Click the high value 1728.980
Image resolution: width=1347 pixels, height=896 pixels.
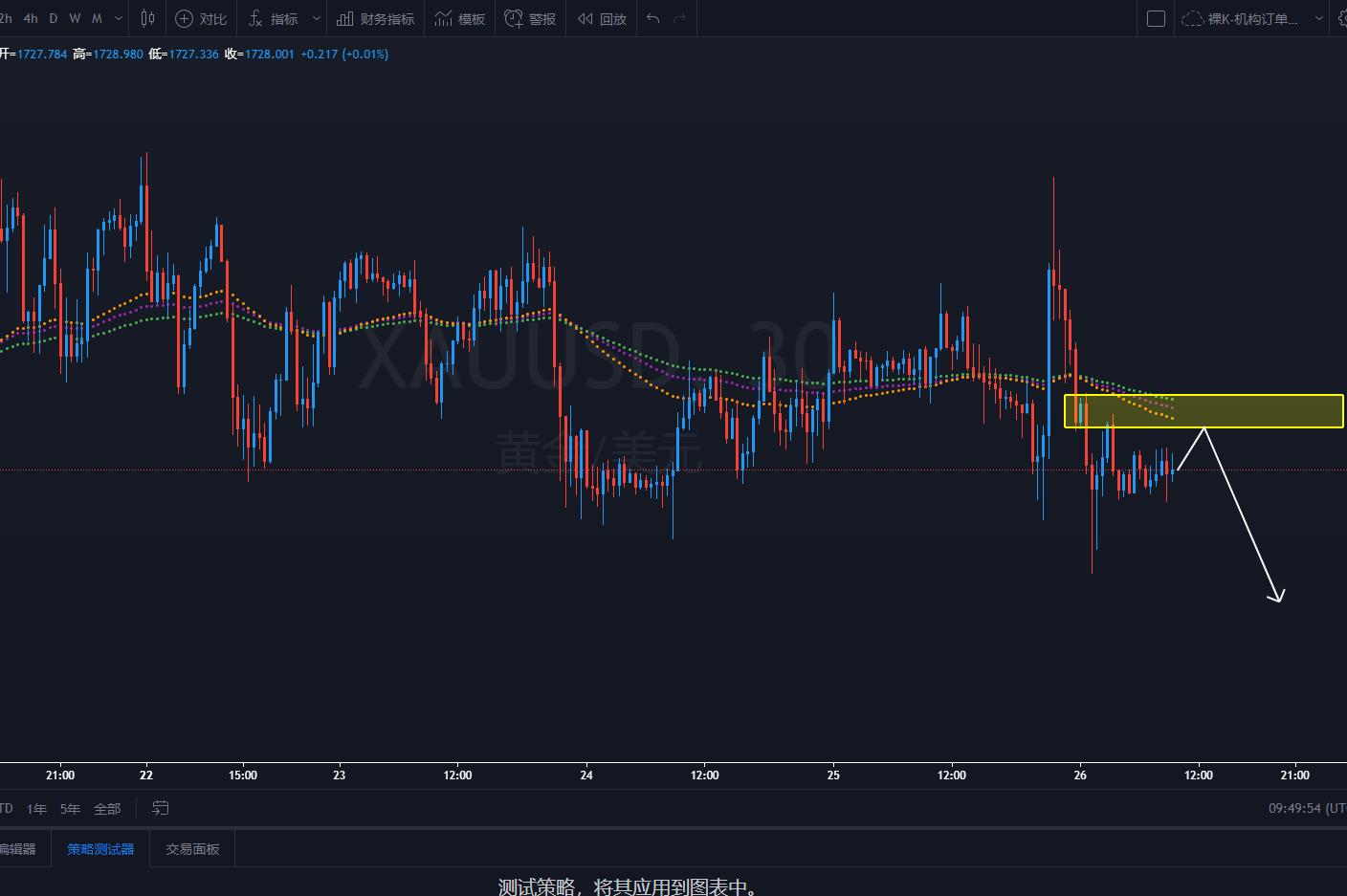[x=118, y=54]
